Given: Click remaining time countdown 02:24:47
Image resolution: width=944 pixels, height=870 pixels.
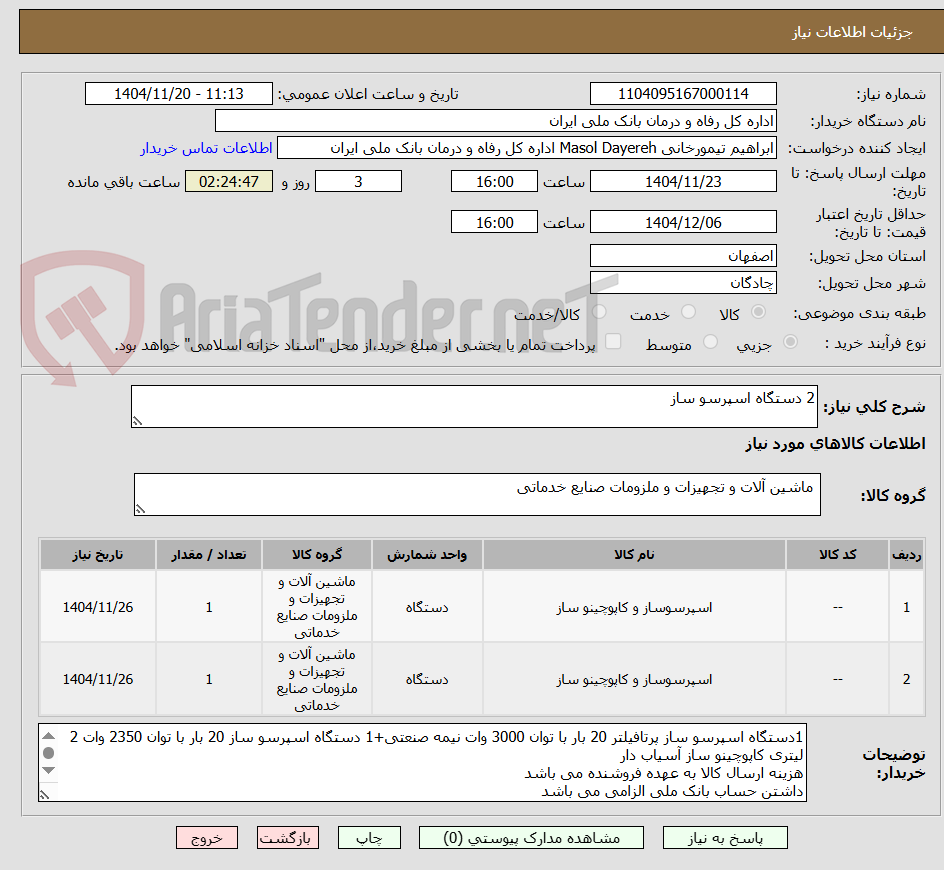Looking at the screenshot, I should [x=229, y=181].
